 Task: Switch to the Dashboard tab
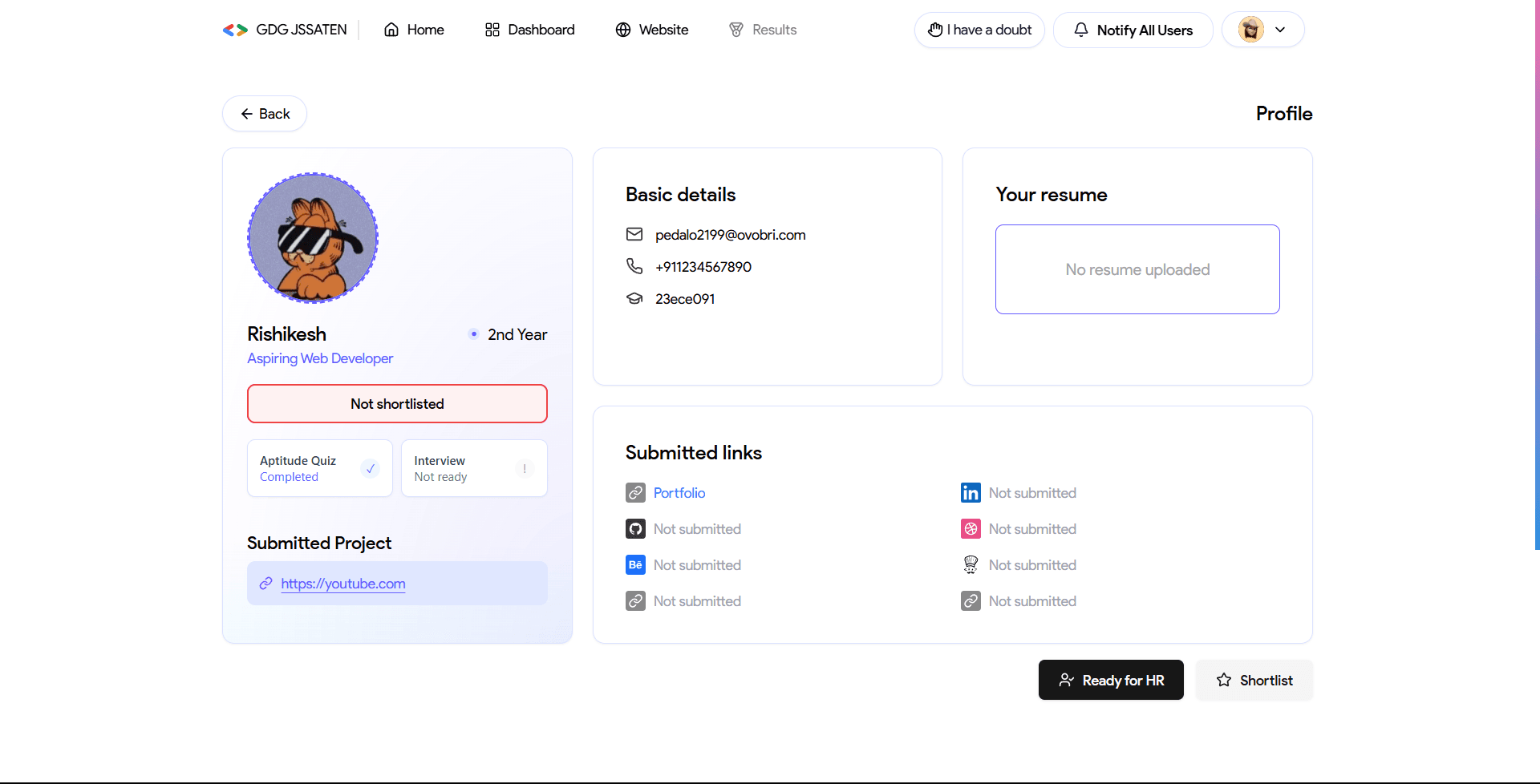530,30
